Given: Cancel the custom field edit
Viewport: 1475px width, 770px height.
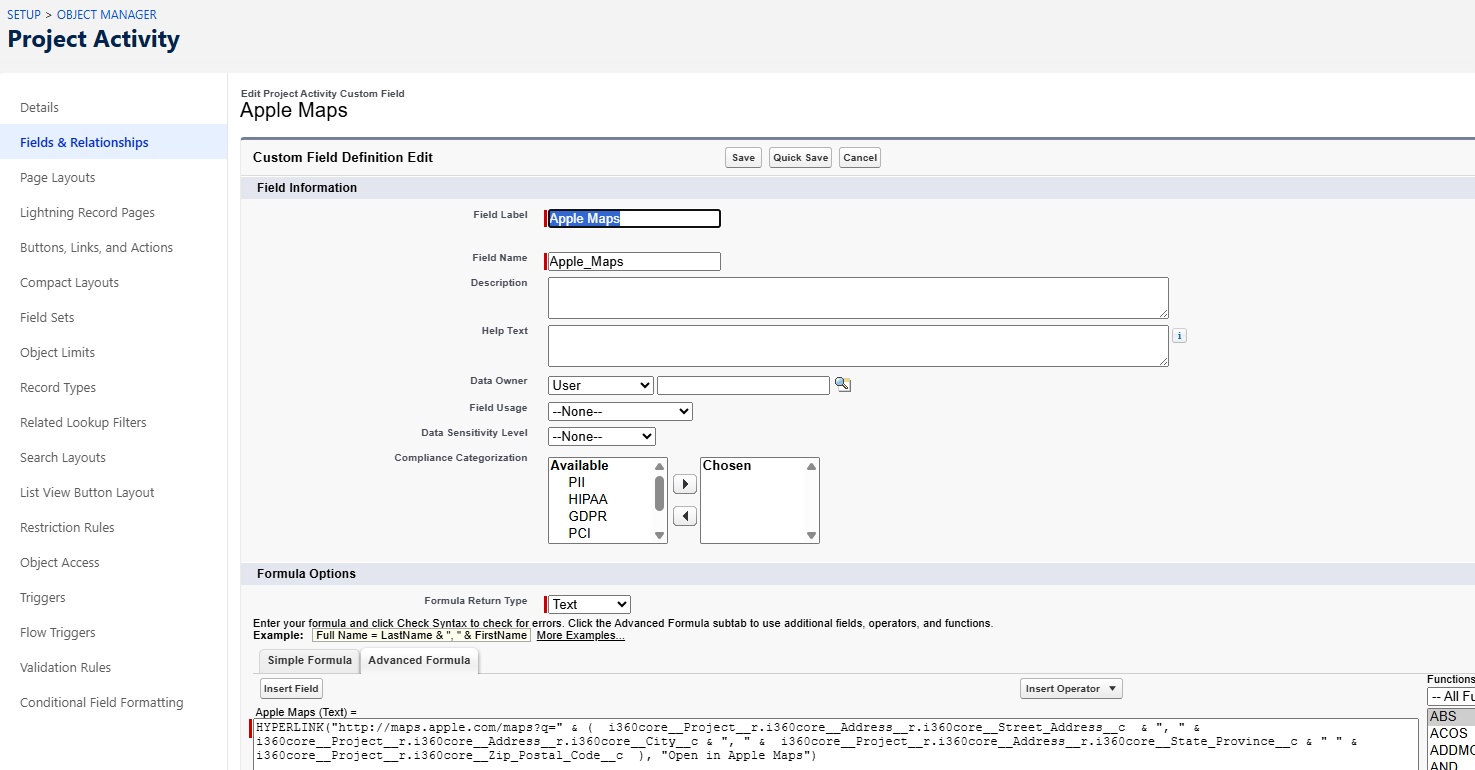Looking at the screenshot, I should [x=860, y=158].
